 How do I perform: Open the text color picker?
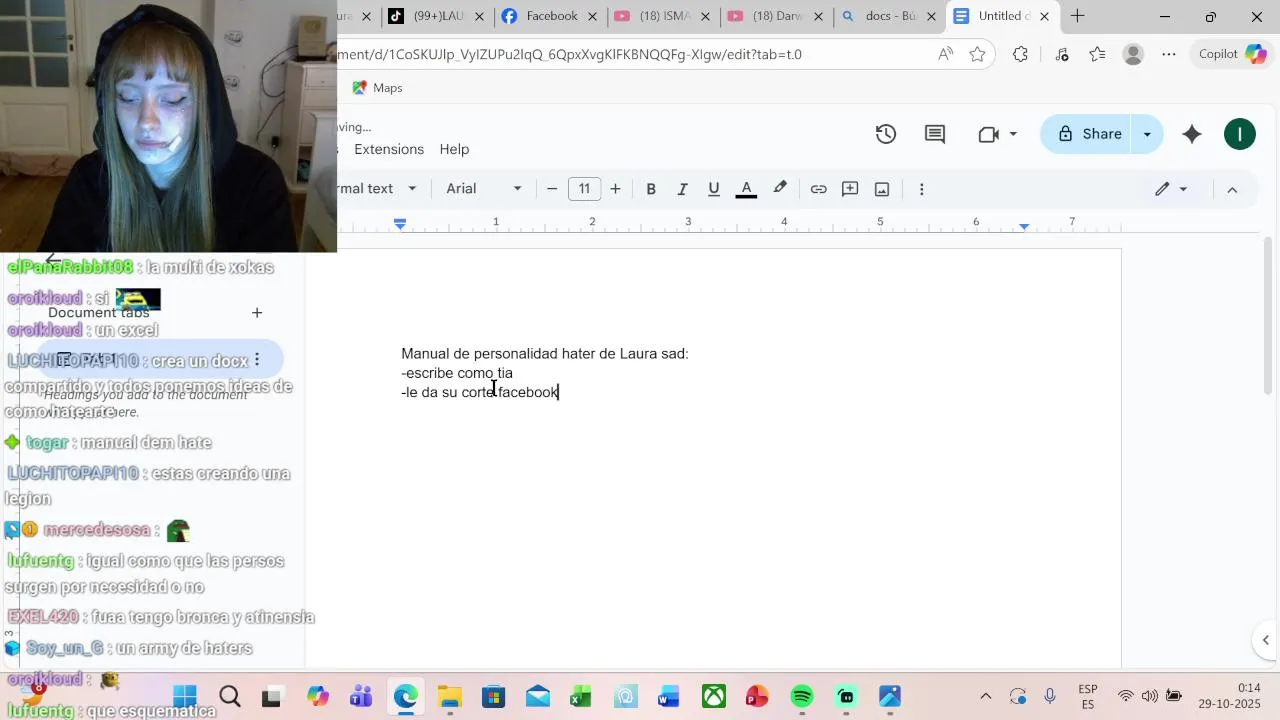(746, 189)
